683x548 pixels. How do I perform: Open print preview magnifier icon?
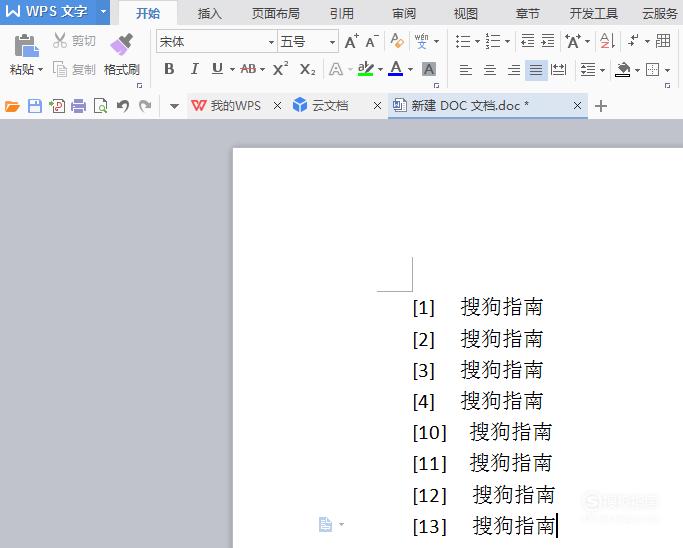(x=101, y=106)
